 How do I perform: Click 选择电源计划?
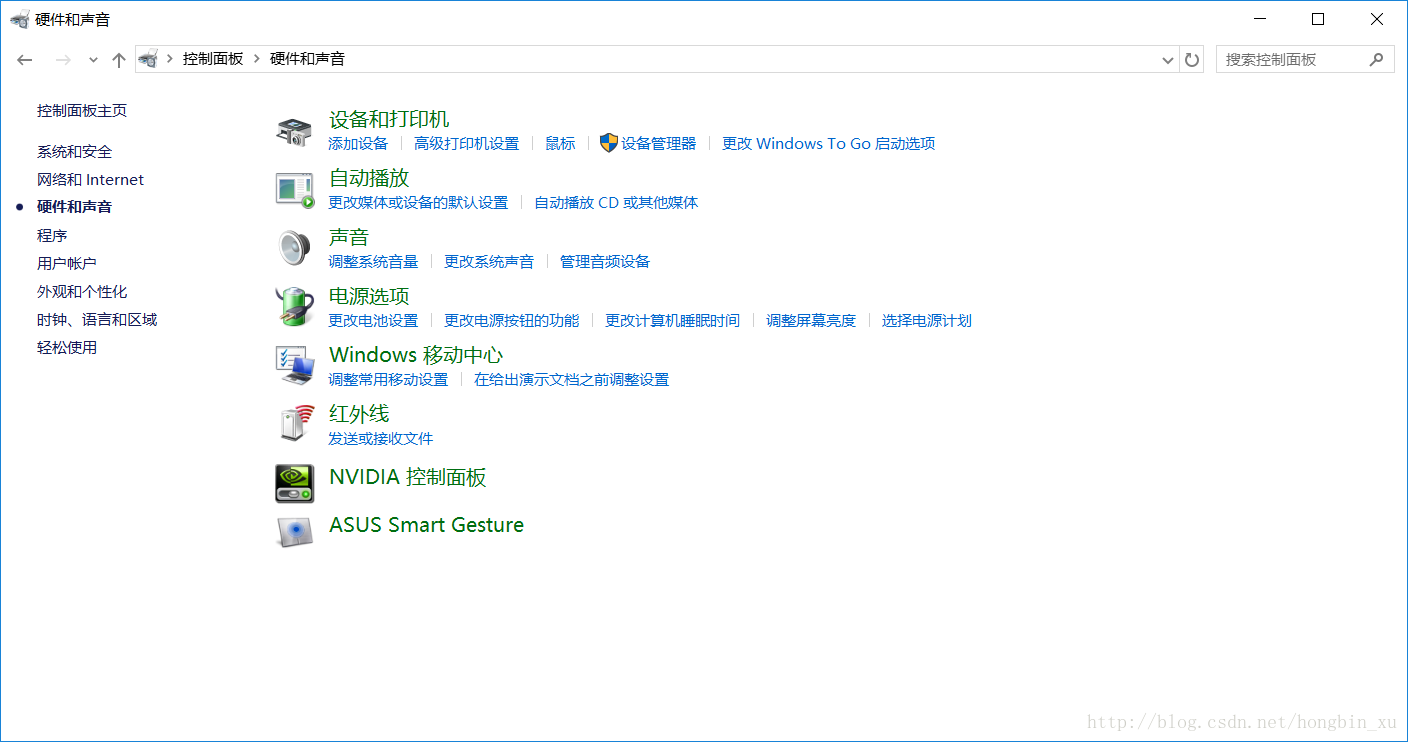click(x=927, y=321)
